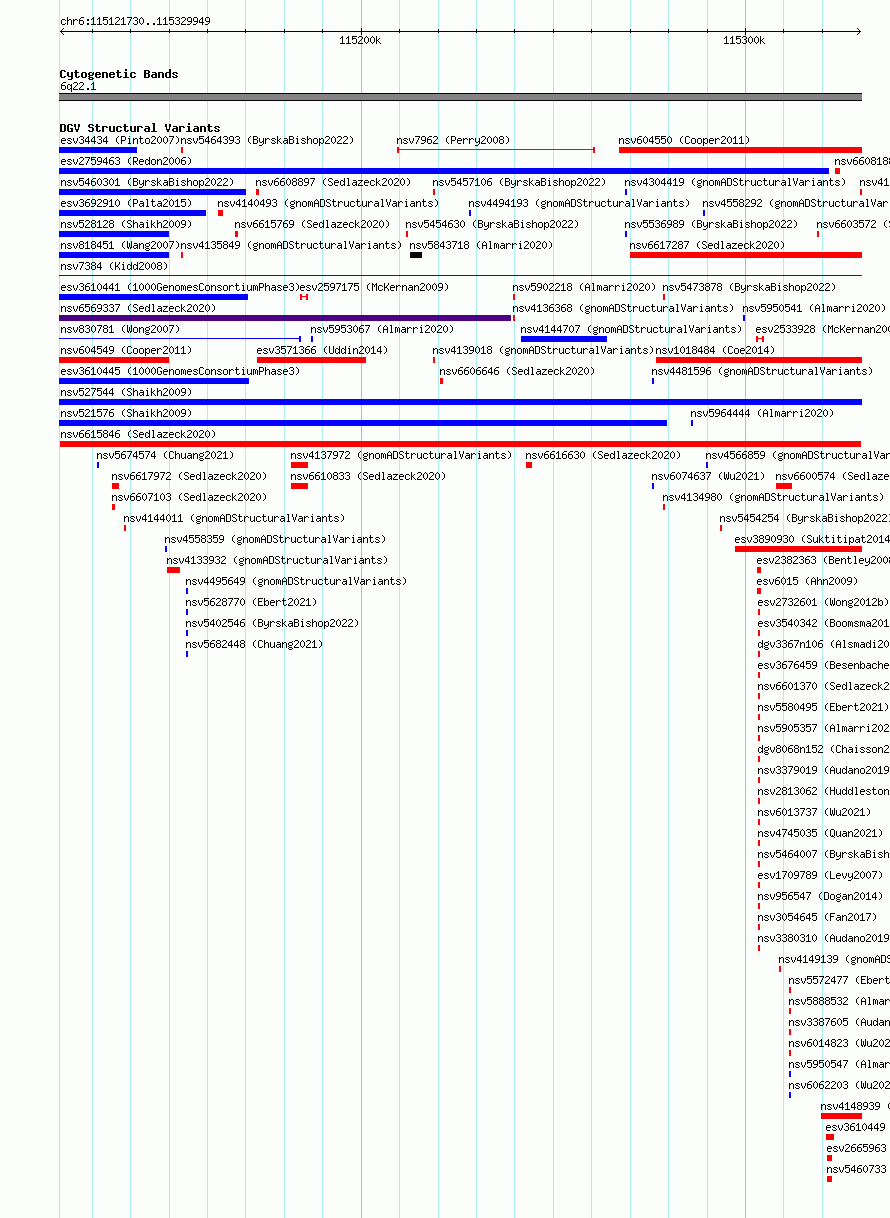Select the nsv7962 (Perry2008) variant label
The width and height of the screenshot is (890, 1218).
(x=453, y=141)
